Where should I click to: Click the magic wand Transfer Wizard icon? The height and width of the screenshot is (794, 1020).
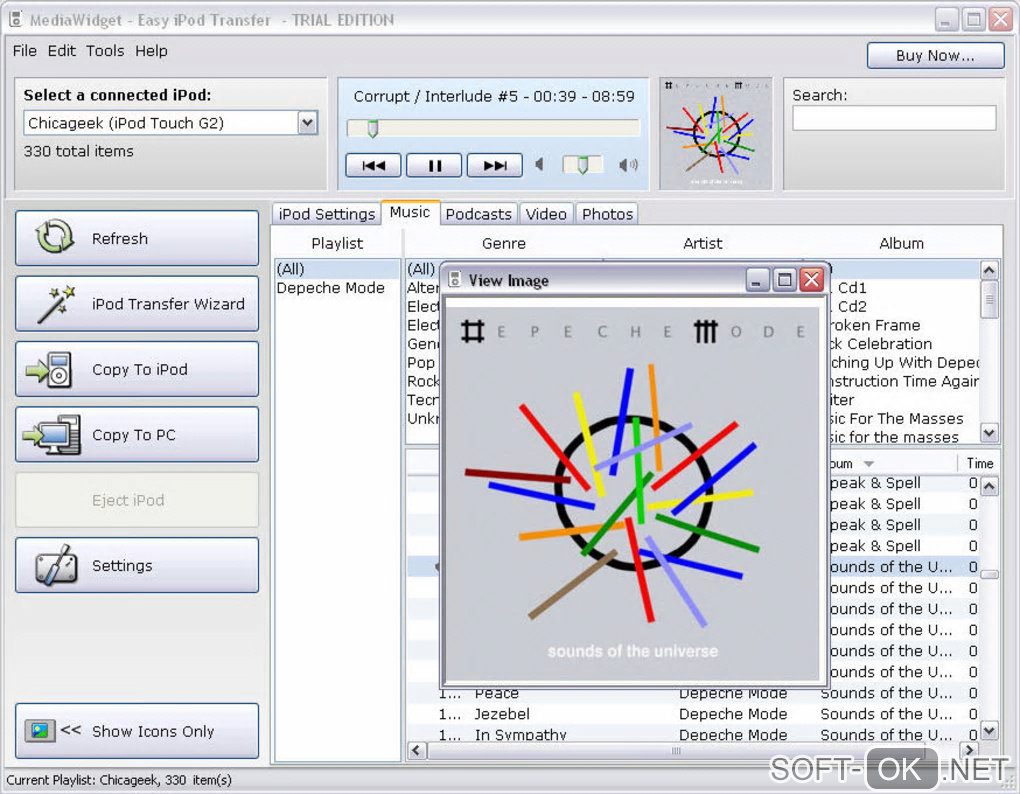click(56, 304)
